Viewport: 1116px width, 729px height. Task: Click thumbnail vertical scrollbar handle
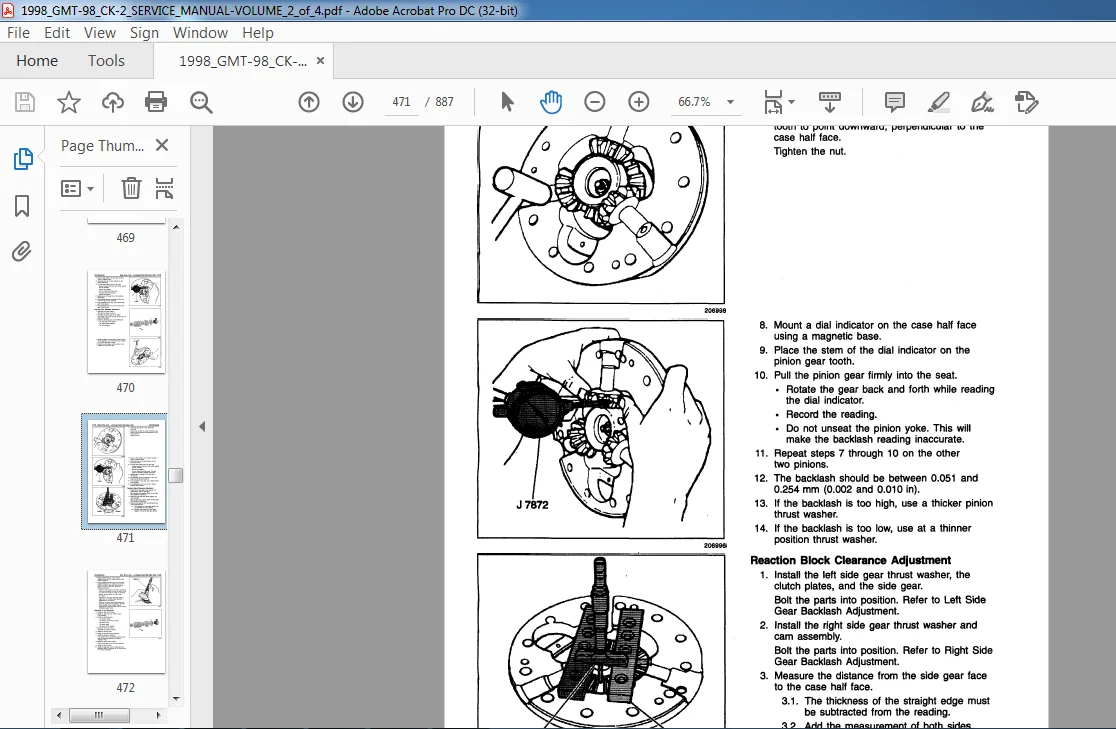176,476
